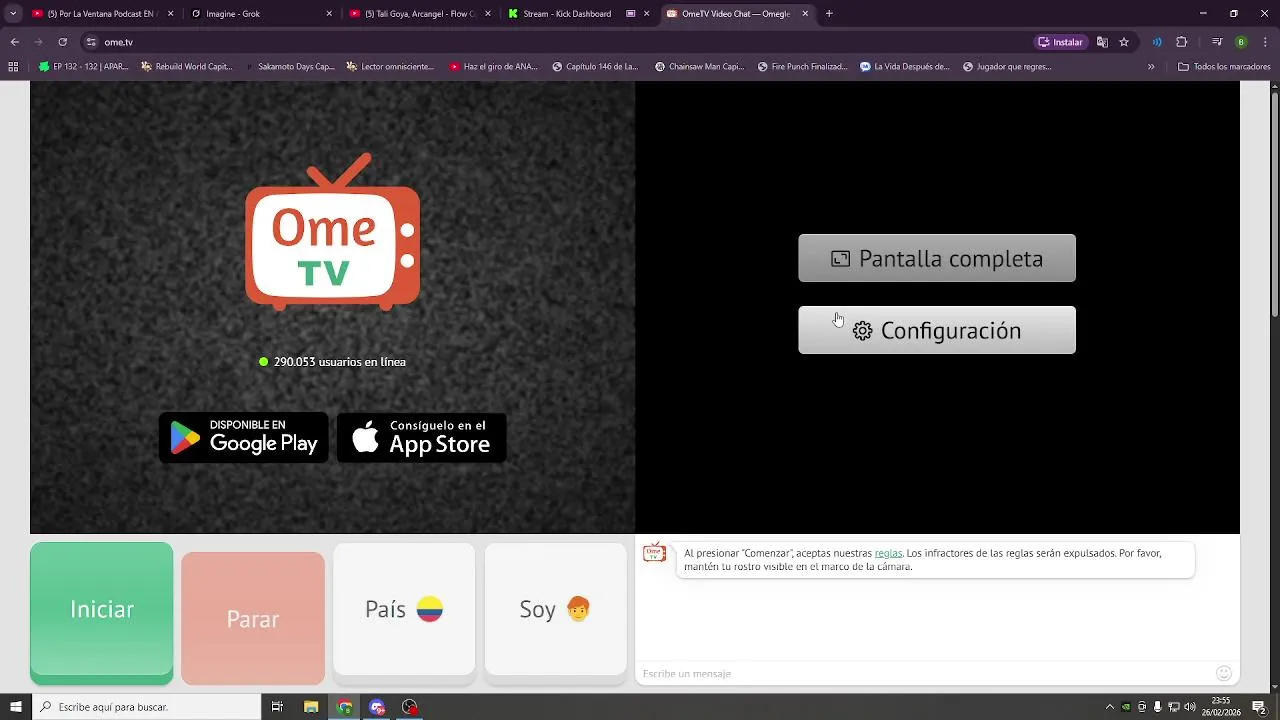This screenshot has height=720, width=1280.
Task: Open Discord icon in taskbar
Action: (x=377, y=707)
